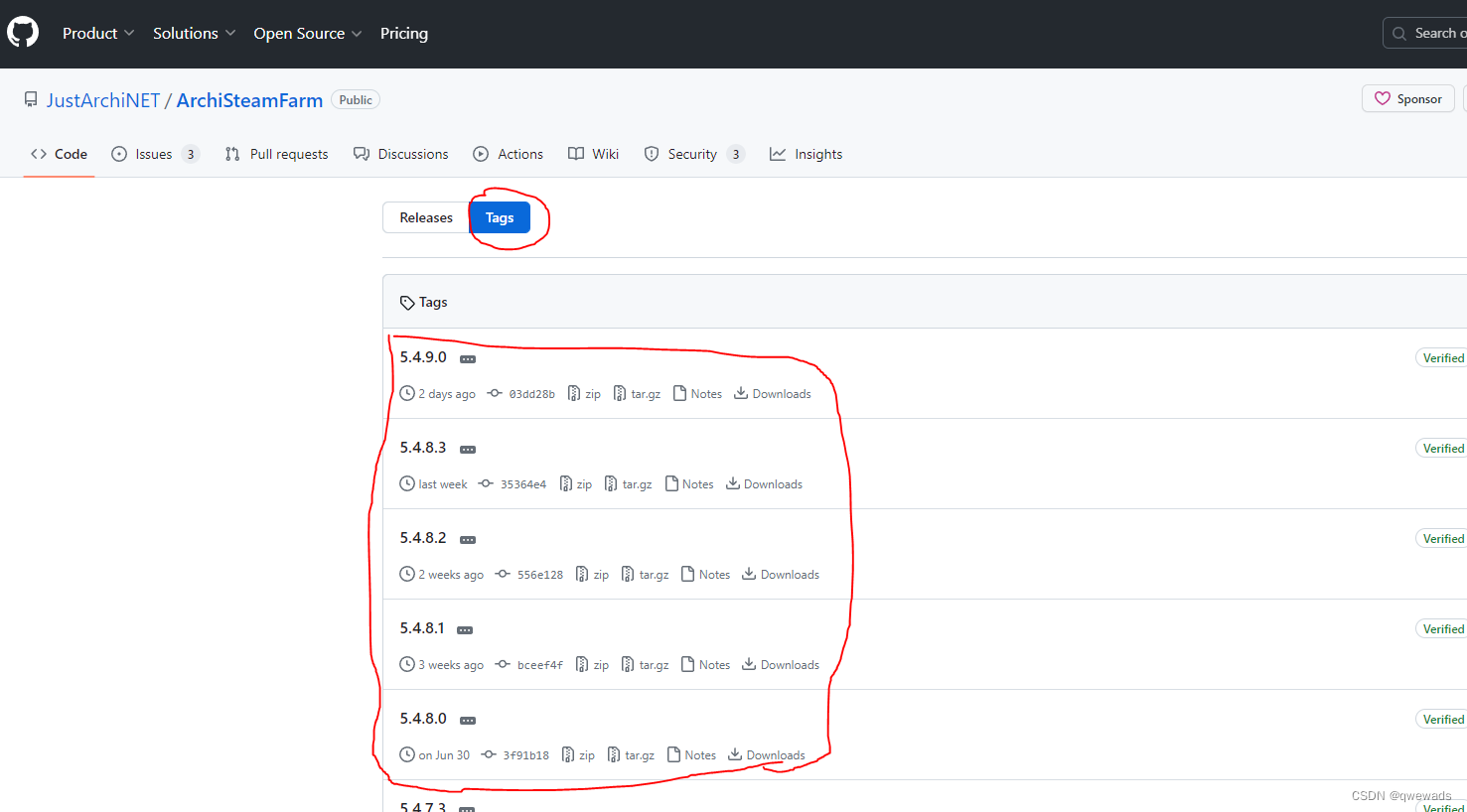The image size is (1467, 812).
Task: Click the Sponsor button
Action: [x=1408, y=99]
